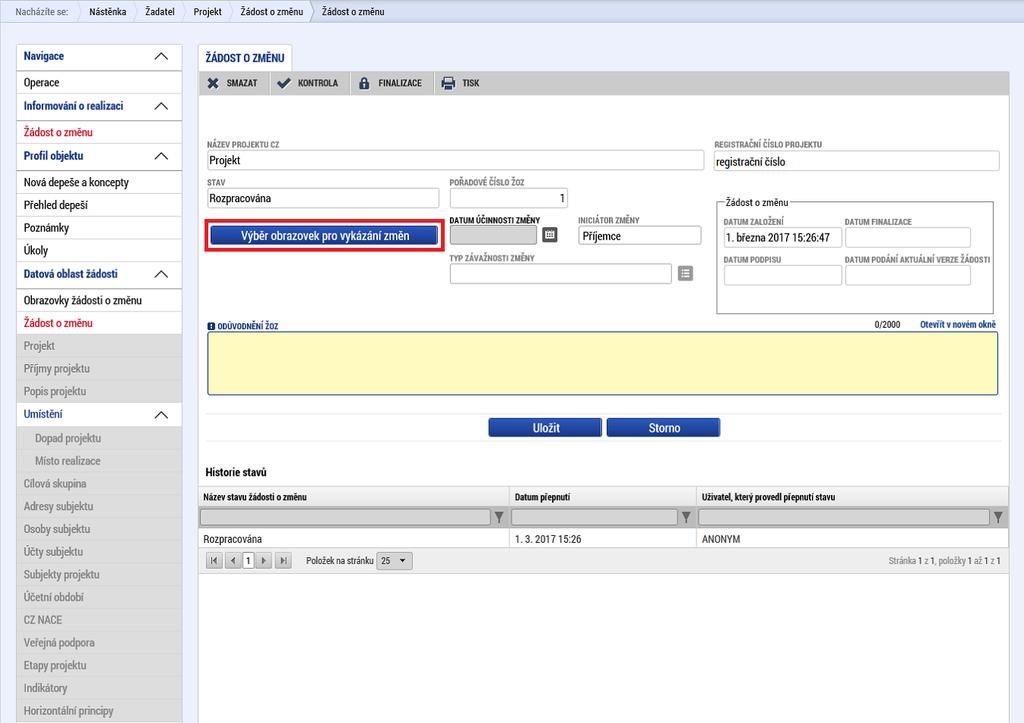
Task: Open calendar picker for Datum účinnosti změny
Action: (550, 234)
